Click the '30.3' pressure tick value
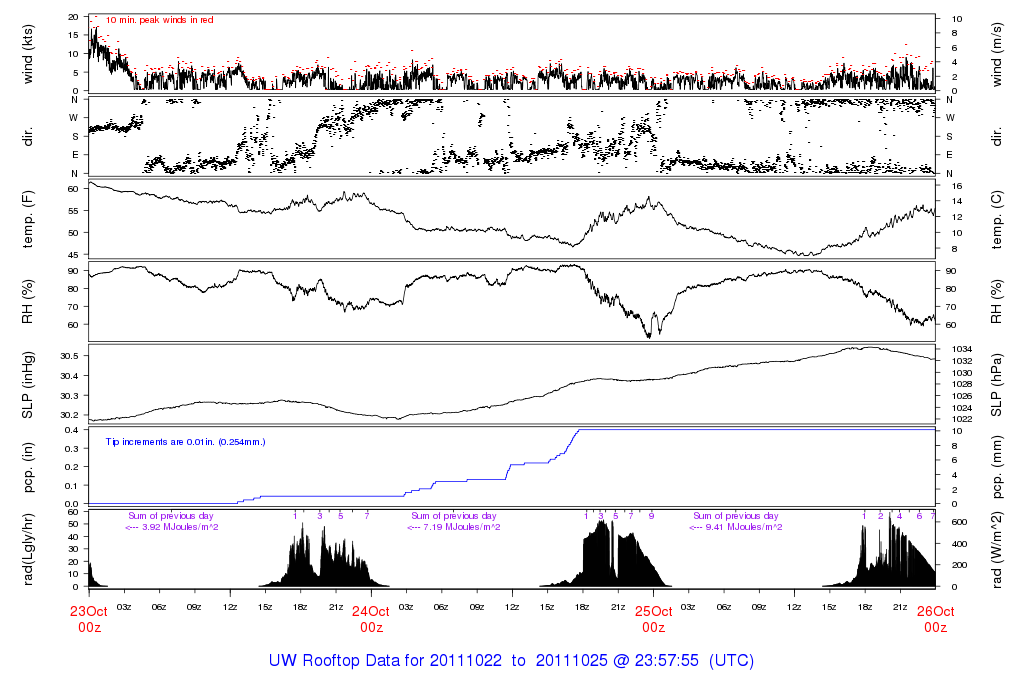1024x700 pixels. click(70, 396)
